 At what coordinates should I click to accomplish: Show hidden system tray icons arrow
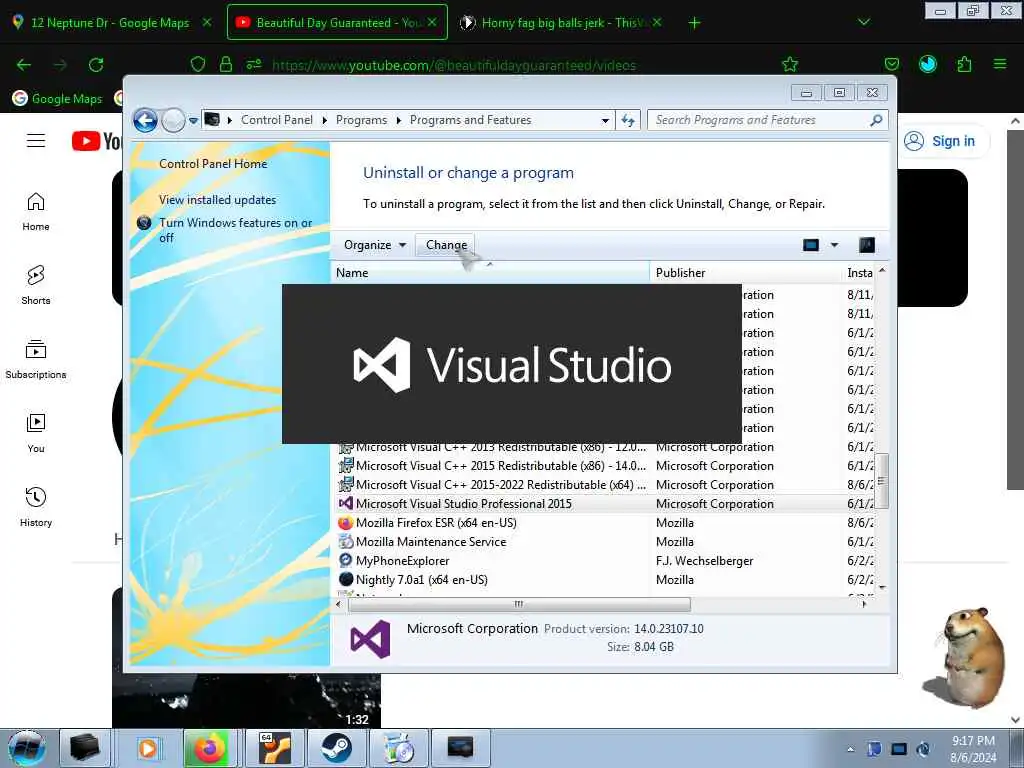coord(850,749)
